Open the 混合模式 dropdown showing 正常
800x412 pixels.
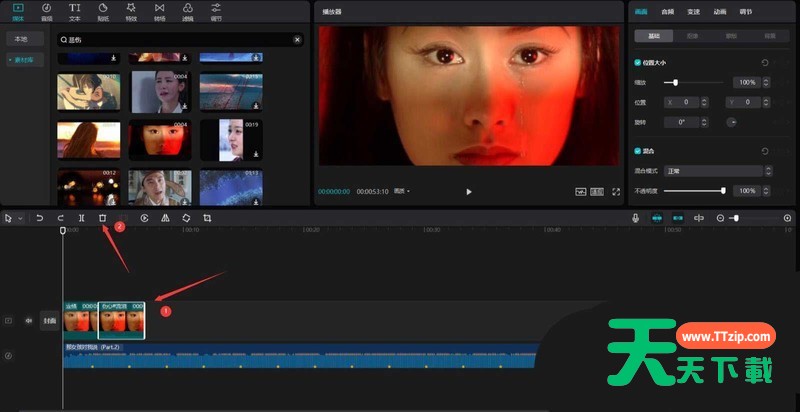click(716, 171)
